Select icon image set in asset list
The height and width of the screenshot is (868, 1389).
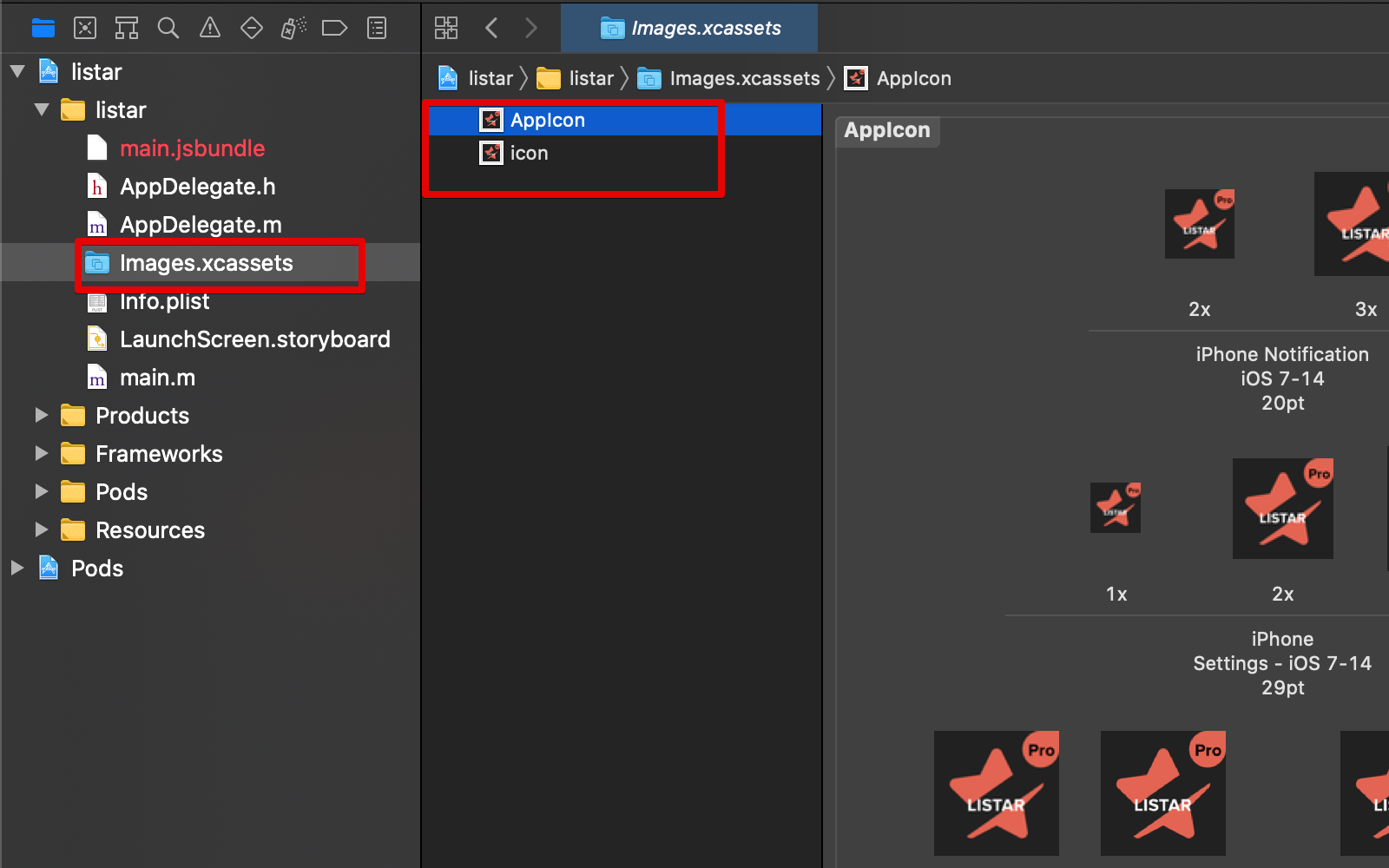622,153
